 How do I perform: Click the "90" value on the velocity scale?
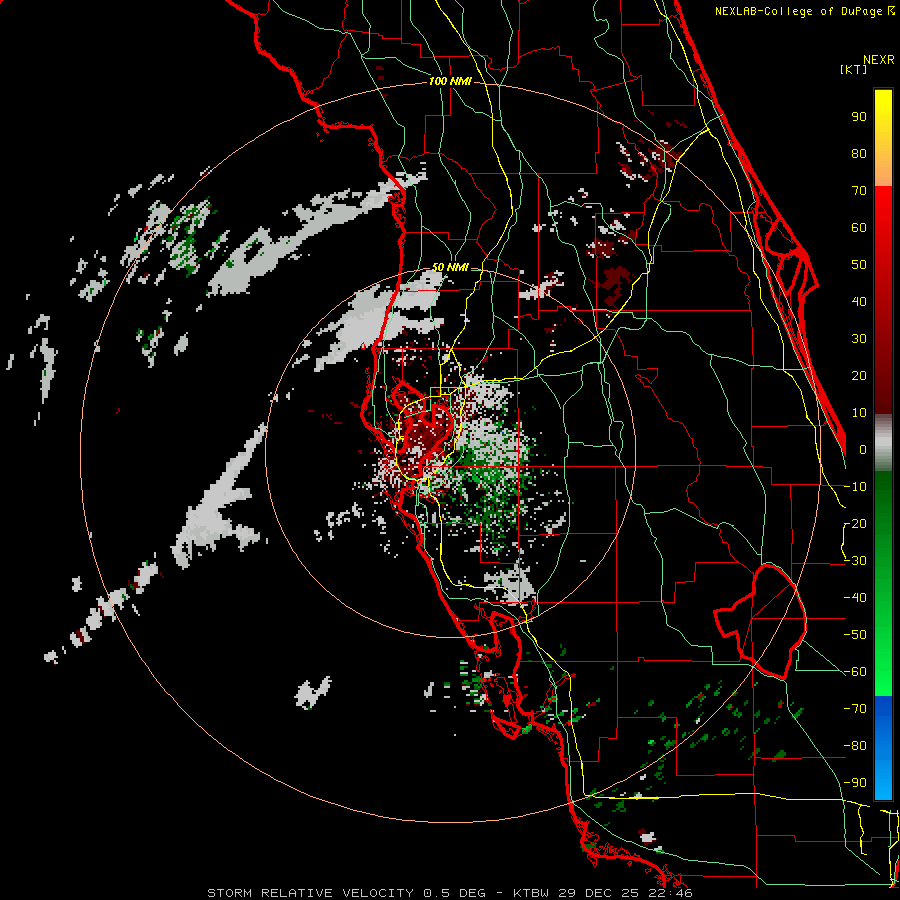[859, 117]
